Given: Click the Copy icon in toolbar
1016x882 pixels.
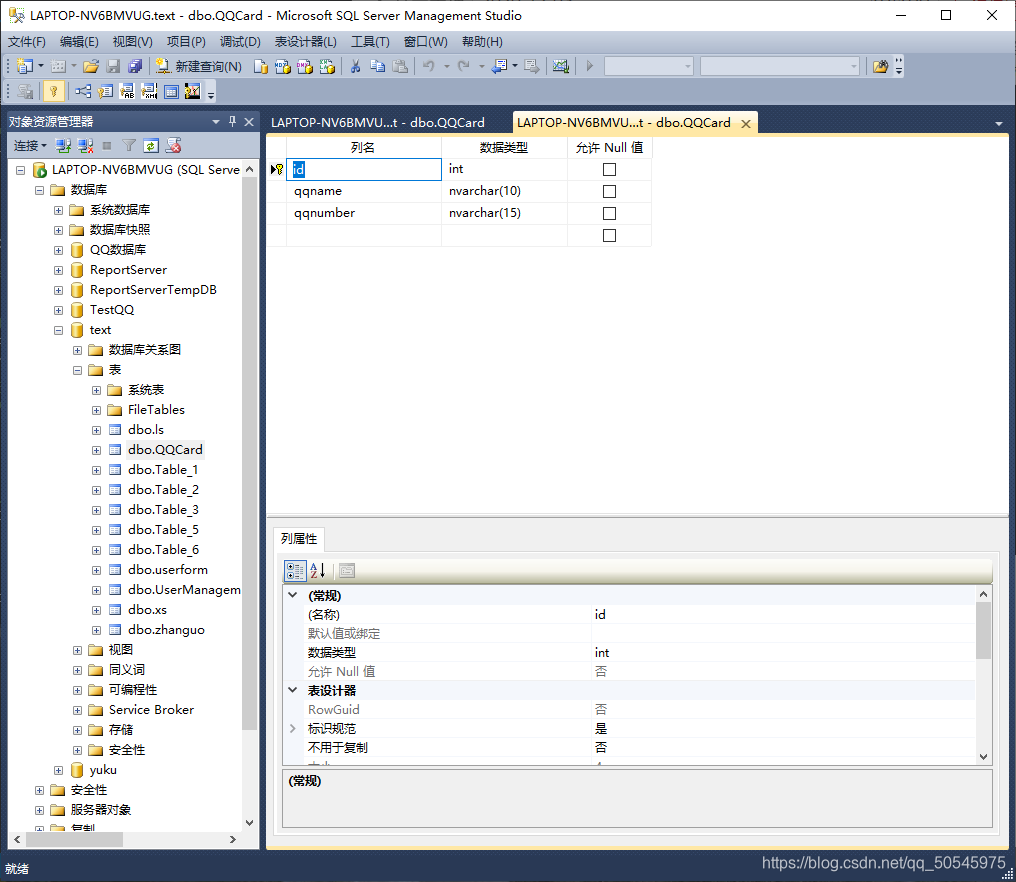Looking at the screenshot, I should 378,66.
